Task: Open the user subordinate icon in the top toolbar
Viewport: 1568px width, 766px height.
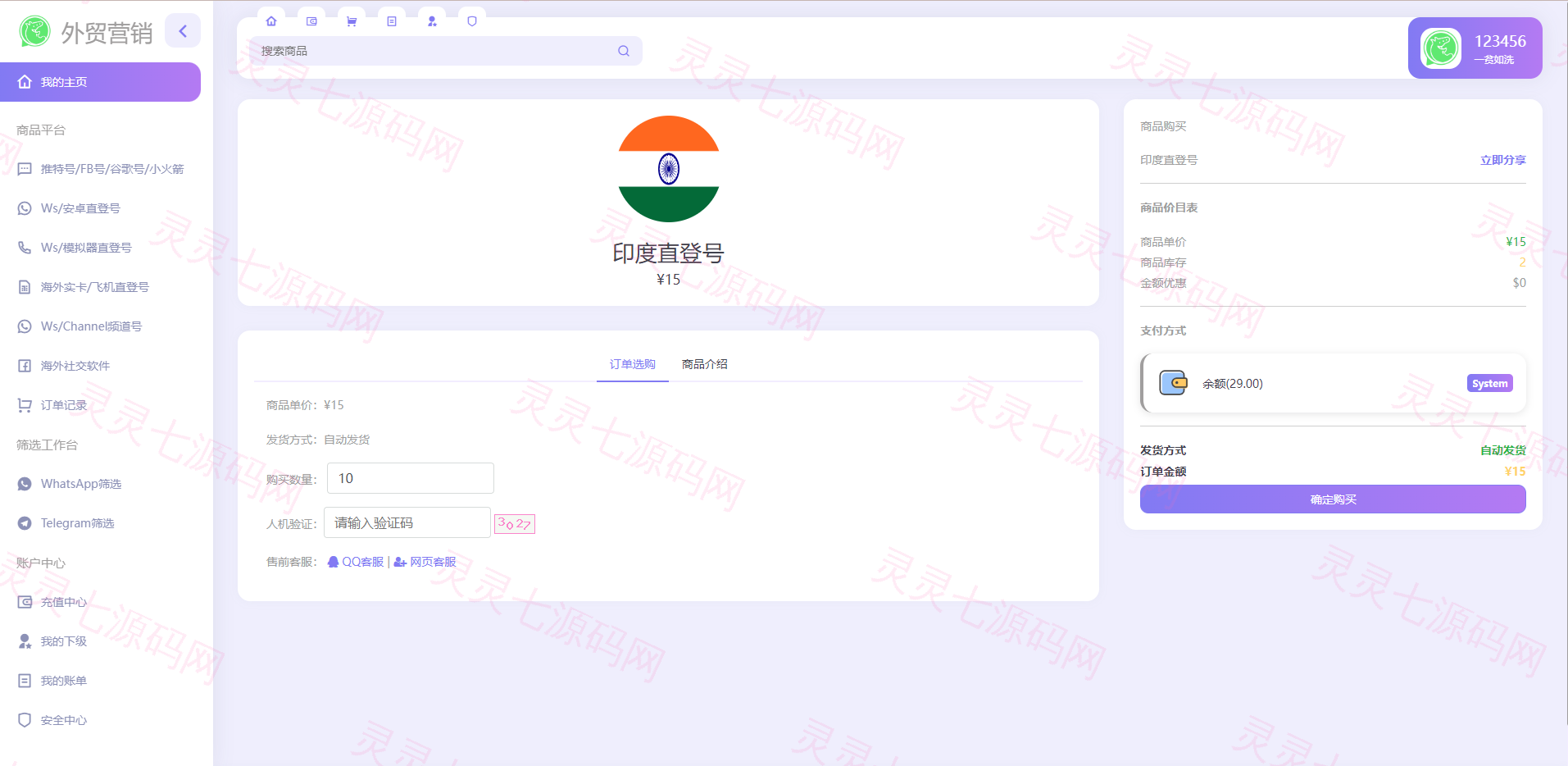Action: click(432, 21)
